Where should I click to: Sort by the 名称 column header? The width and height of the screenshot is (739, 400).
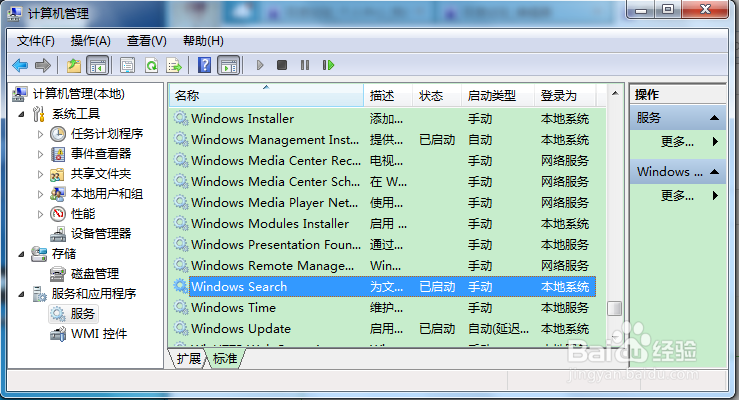tap(266, 96)
